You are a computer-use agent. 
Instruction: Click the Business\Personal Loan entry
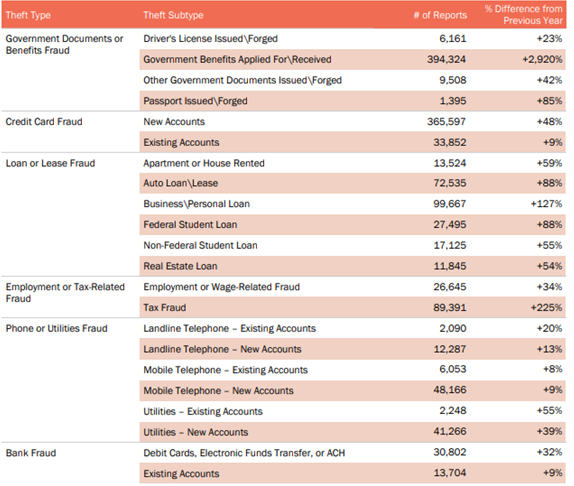coord(197,204)
